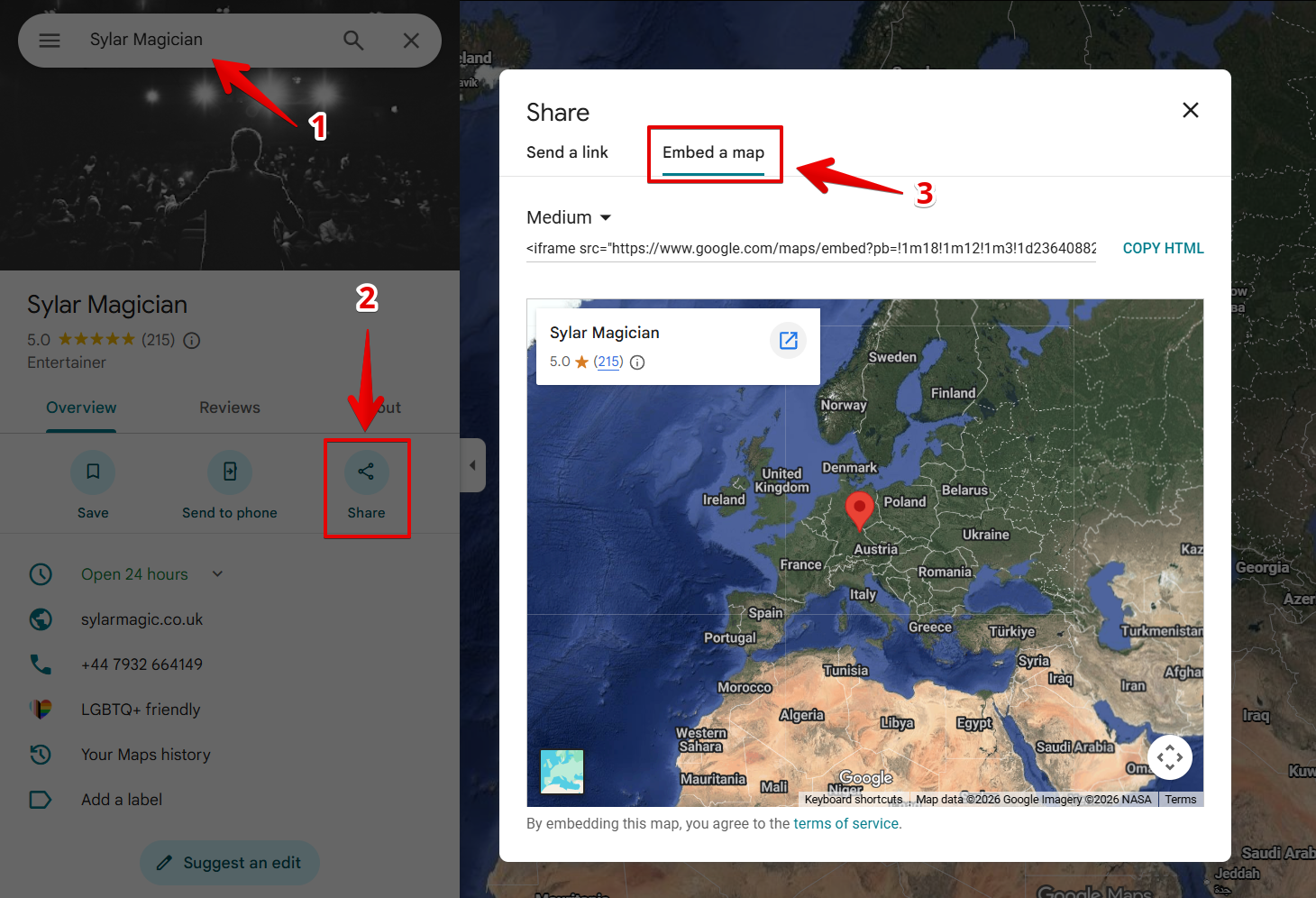Open sylarmagic.co.uk website link

coord(142,619)
